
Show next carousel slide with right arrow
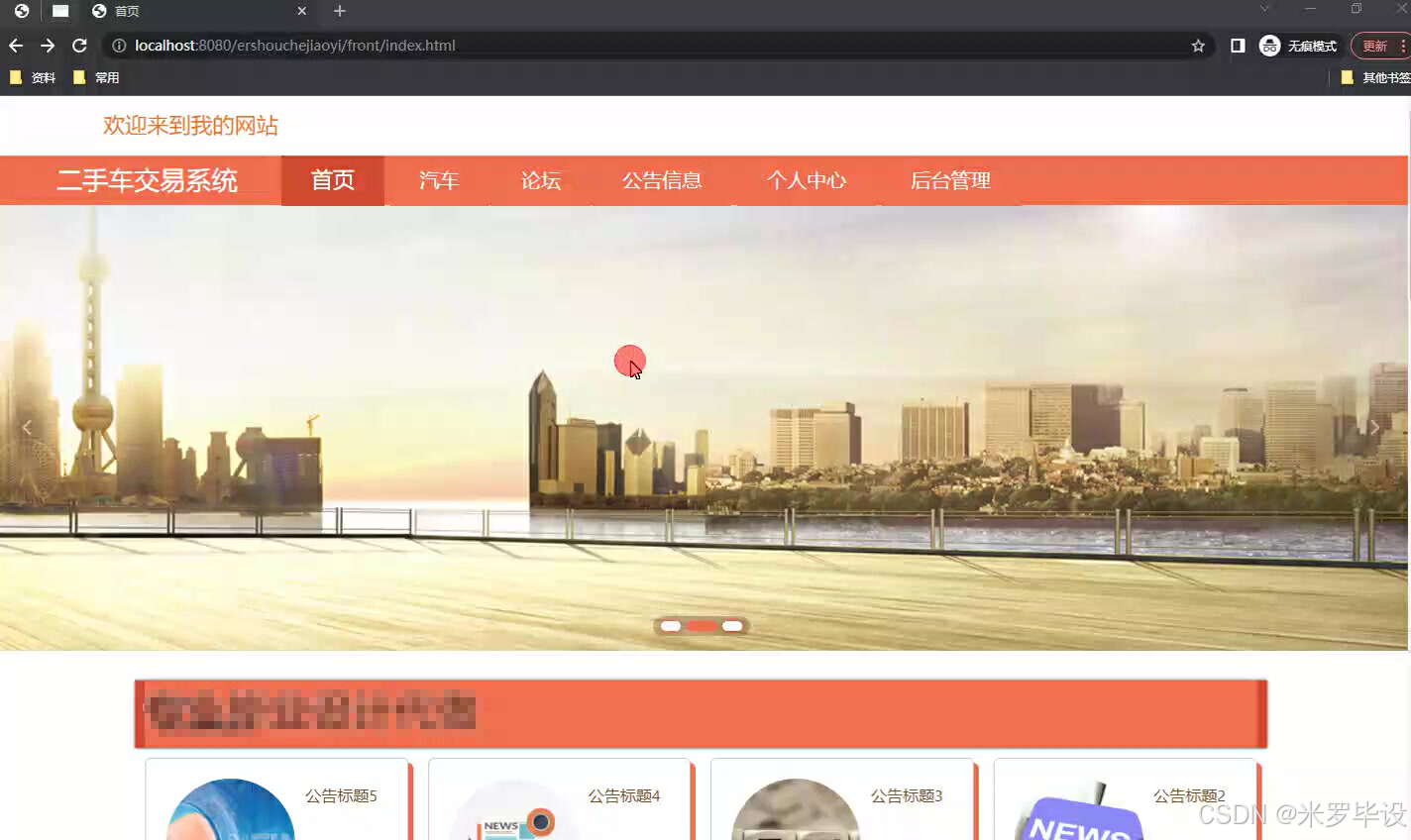1374,428
